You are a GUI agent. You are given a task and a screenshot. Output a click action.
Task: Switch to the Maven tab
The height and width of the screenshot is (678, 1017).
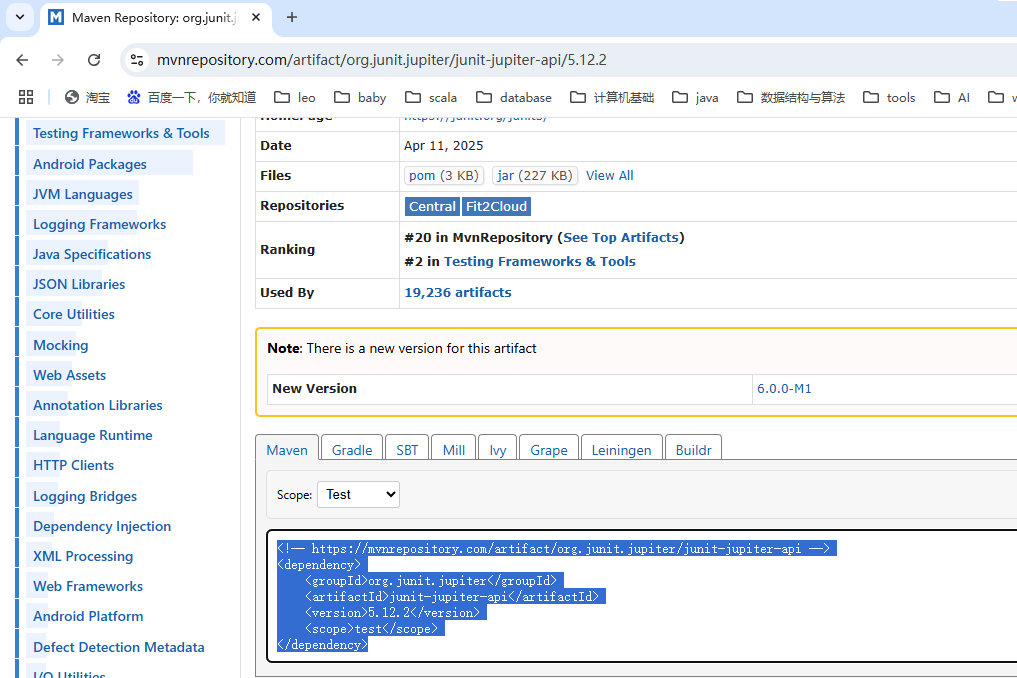pyautogui.click(x=287, y=450)
